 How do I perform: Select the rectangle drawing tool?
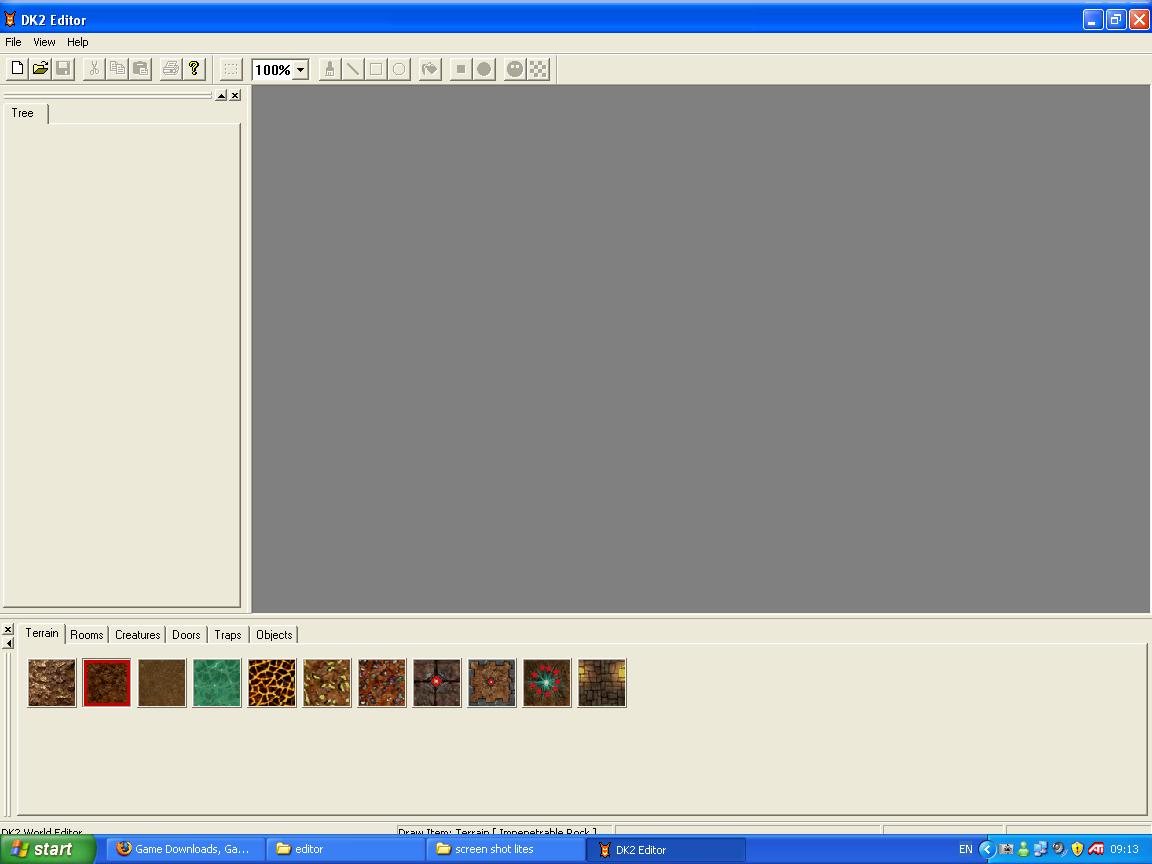376,69
